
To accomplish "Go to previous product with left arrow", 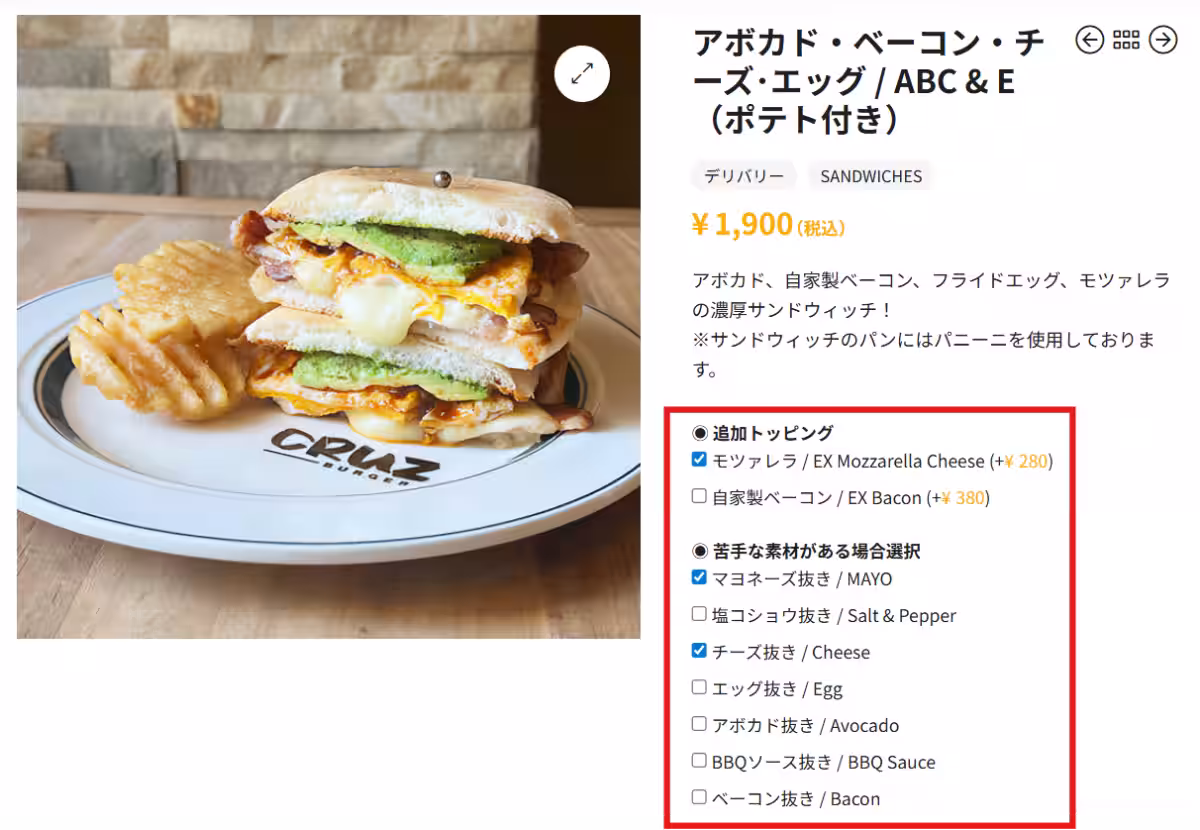I will pos(1089,40).
